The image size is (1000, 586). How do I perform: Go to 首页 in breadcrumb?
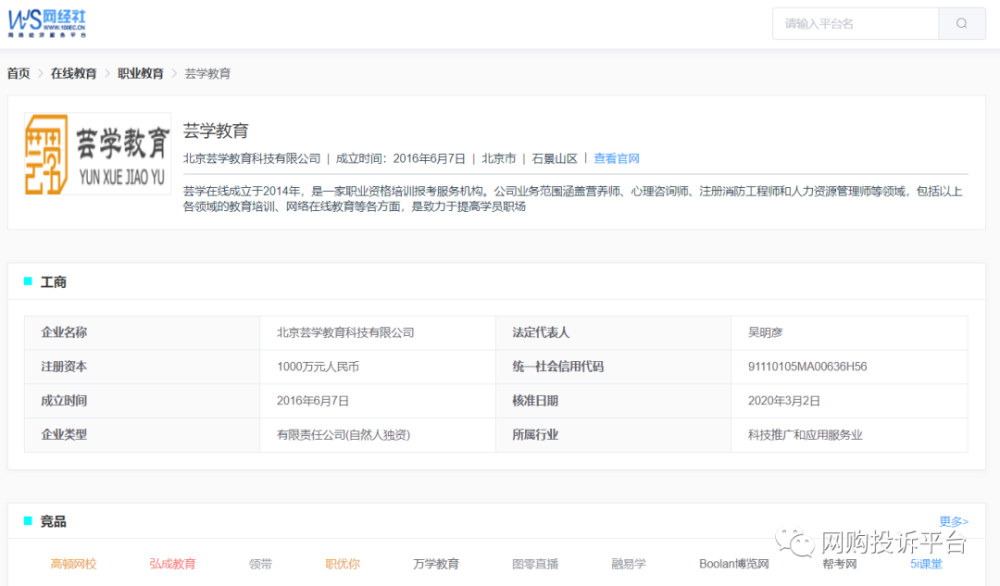[x=18, y=74]
